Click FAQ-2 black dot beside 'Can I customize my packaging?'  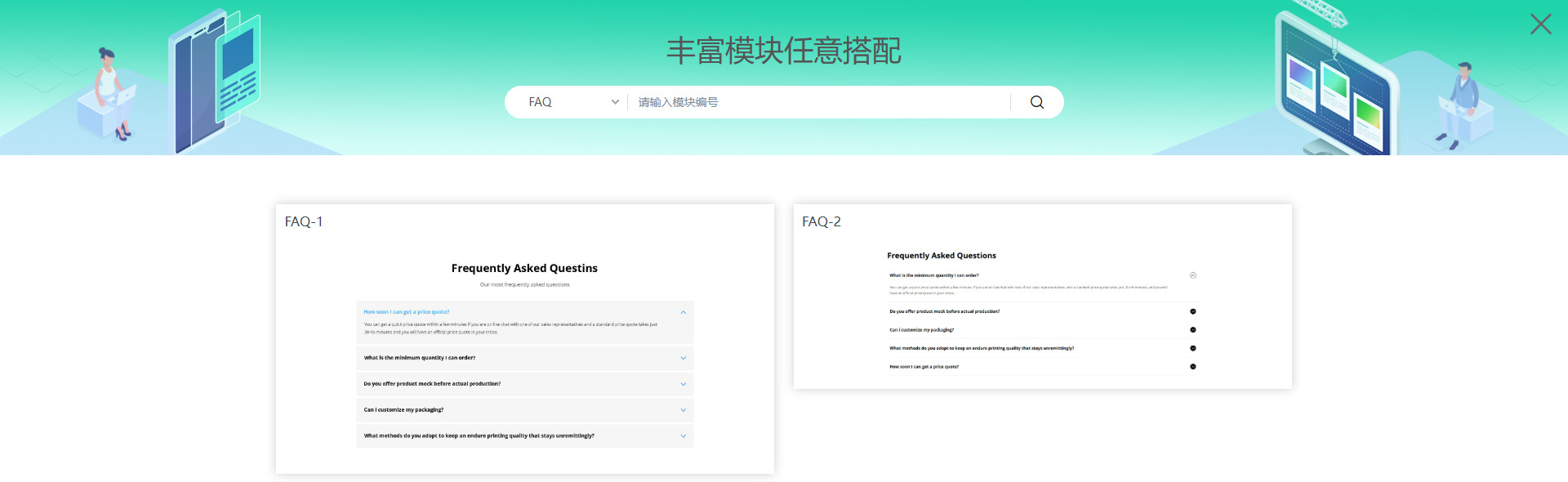pos(1193,330)
